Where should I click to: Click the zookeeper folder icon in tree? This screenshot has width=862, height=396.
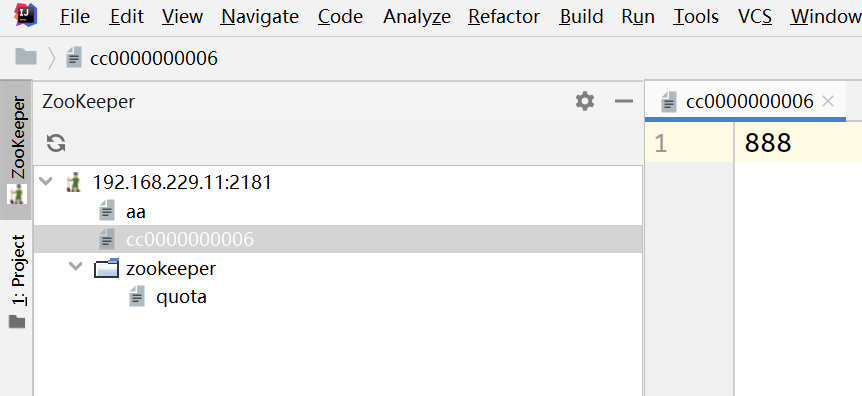tap(106, 268)
